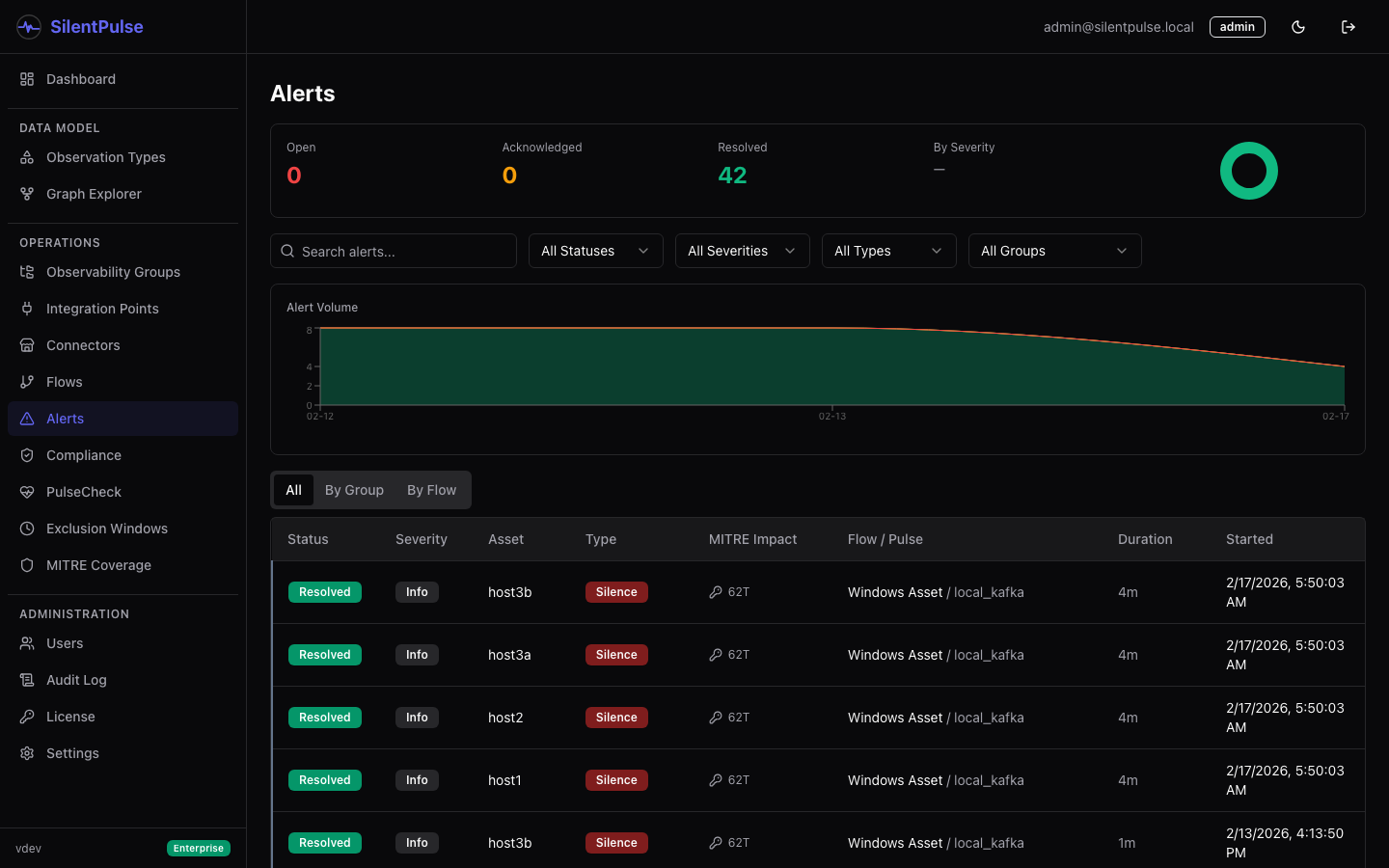Screen dimensions: 1389x868
Task: Go to Flows in sidebar
Action: point(123,382)
